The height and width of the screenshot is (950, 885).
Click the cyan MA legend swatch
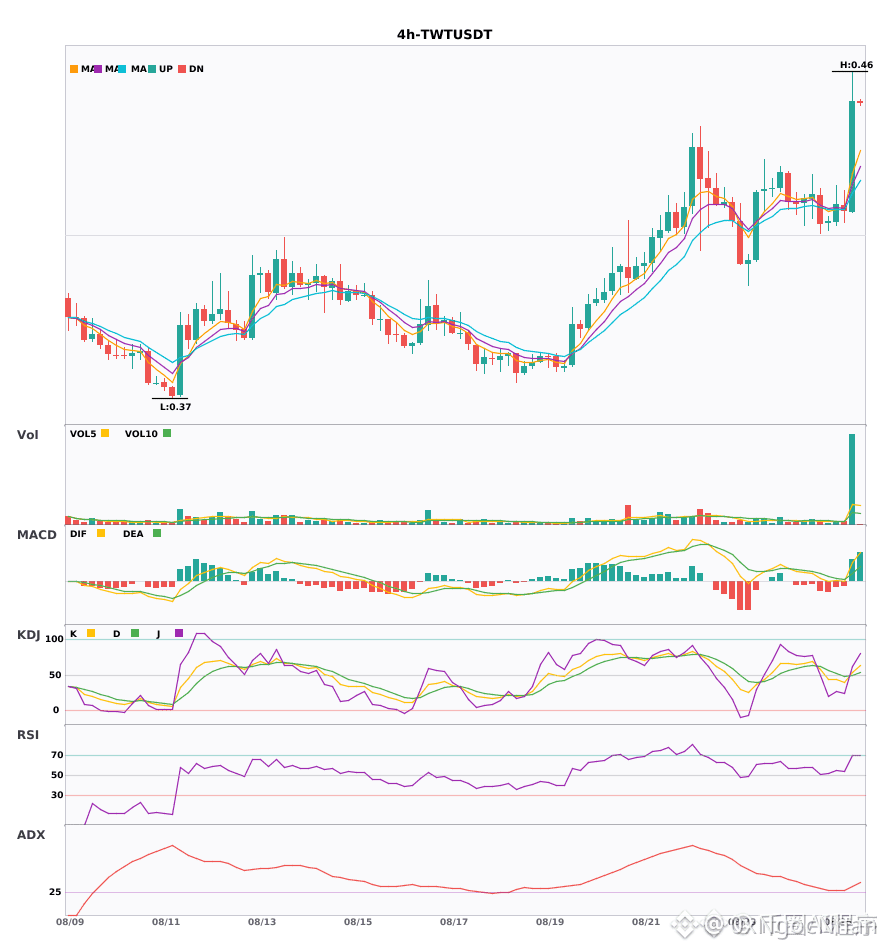point(122,69)
